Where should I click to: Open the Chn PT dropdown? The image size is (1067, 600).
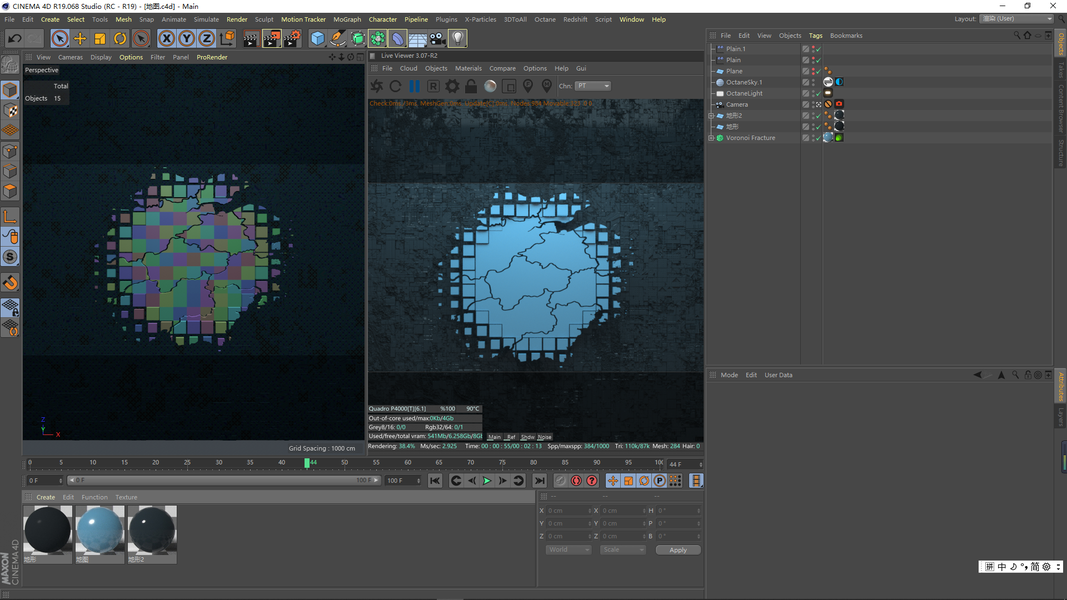point(593,86)
